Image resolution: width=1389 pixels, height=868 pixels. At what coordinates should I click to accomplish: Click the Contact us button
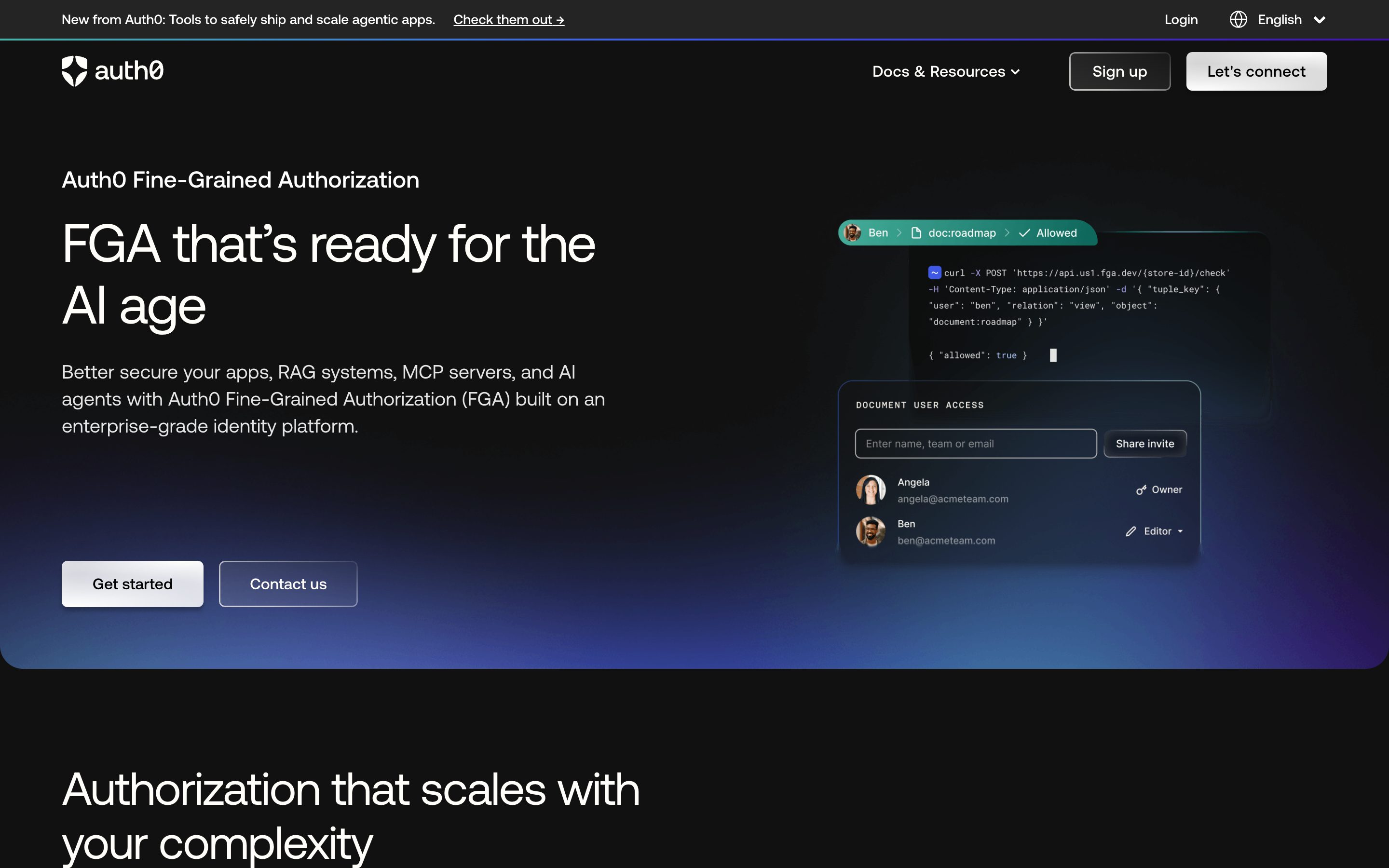(288, 584)
